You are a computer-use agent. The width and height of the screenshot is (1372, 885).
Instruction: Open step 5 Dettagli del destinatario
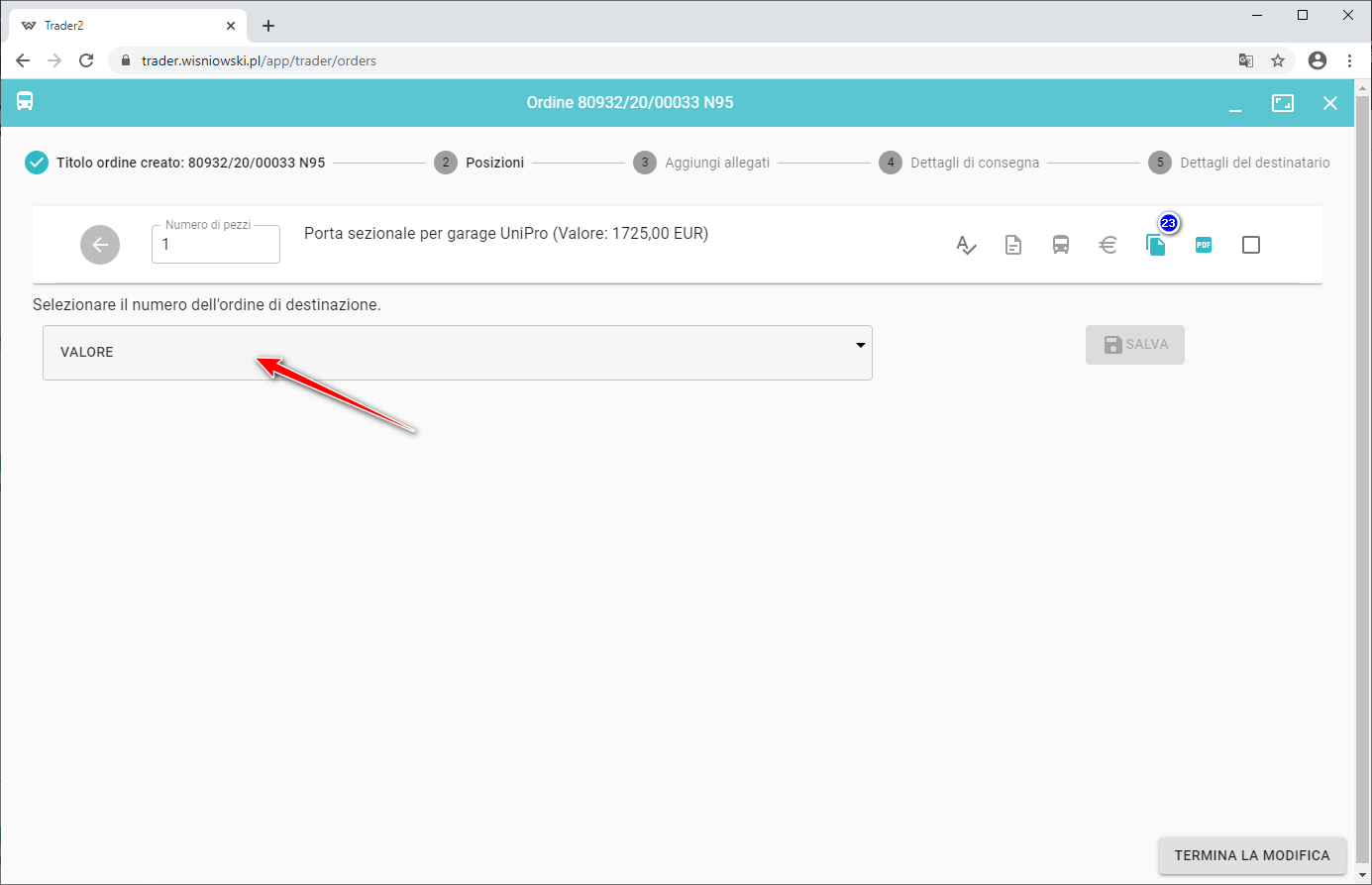[1238, 163]
